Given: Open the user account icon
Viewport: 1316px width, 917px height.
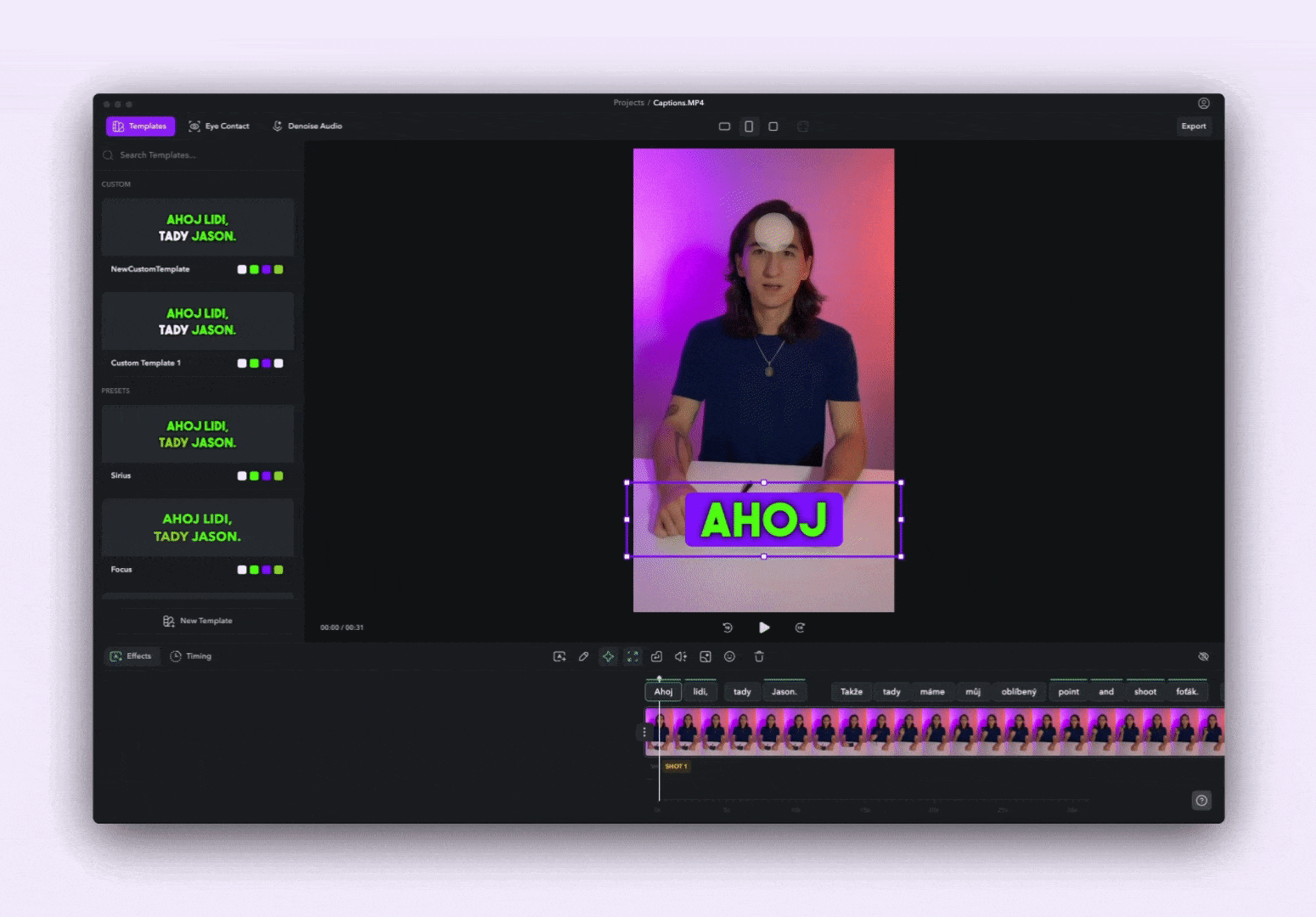Looking at the screenshot, I should pyautogui.click(x=1203, y=103).
